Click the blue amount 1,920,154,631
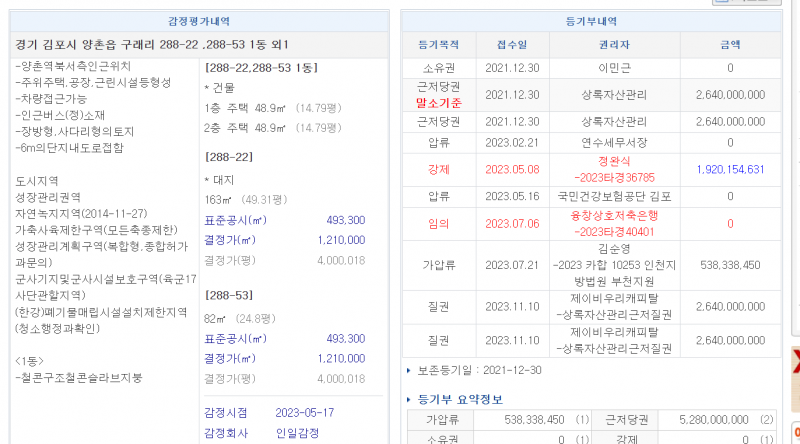 [x=730, y=169]
